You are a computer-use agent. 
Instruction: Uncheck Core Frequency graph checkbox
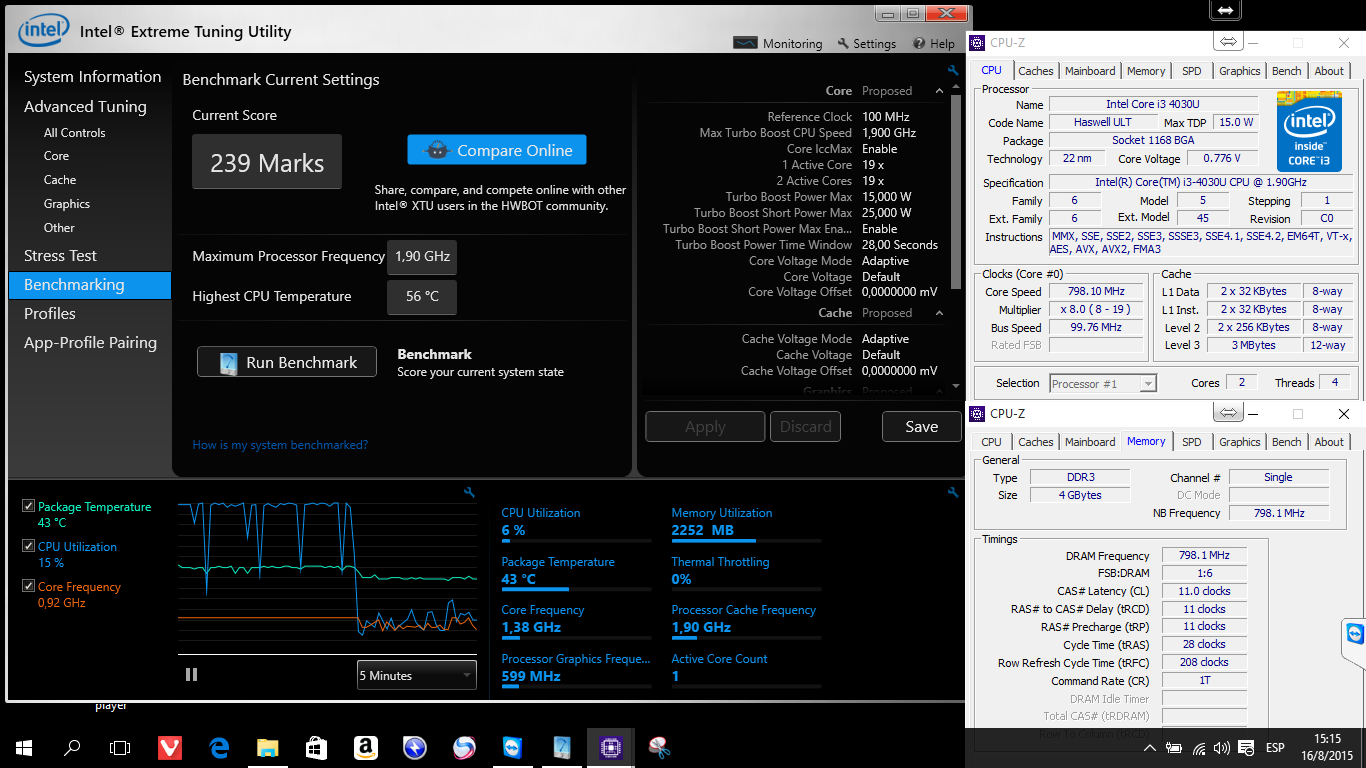[x=28, y=586]
